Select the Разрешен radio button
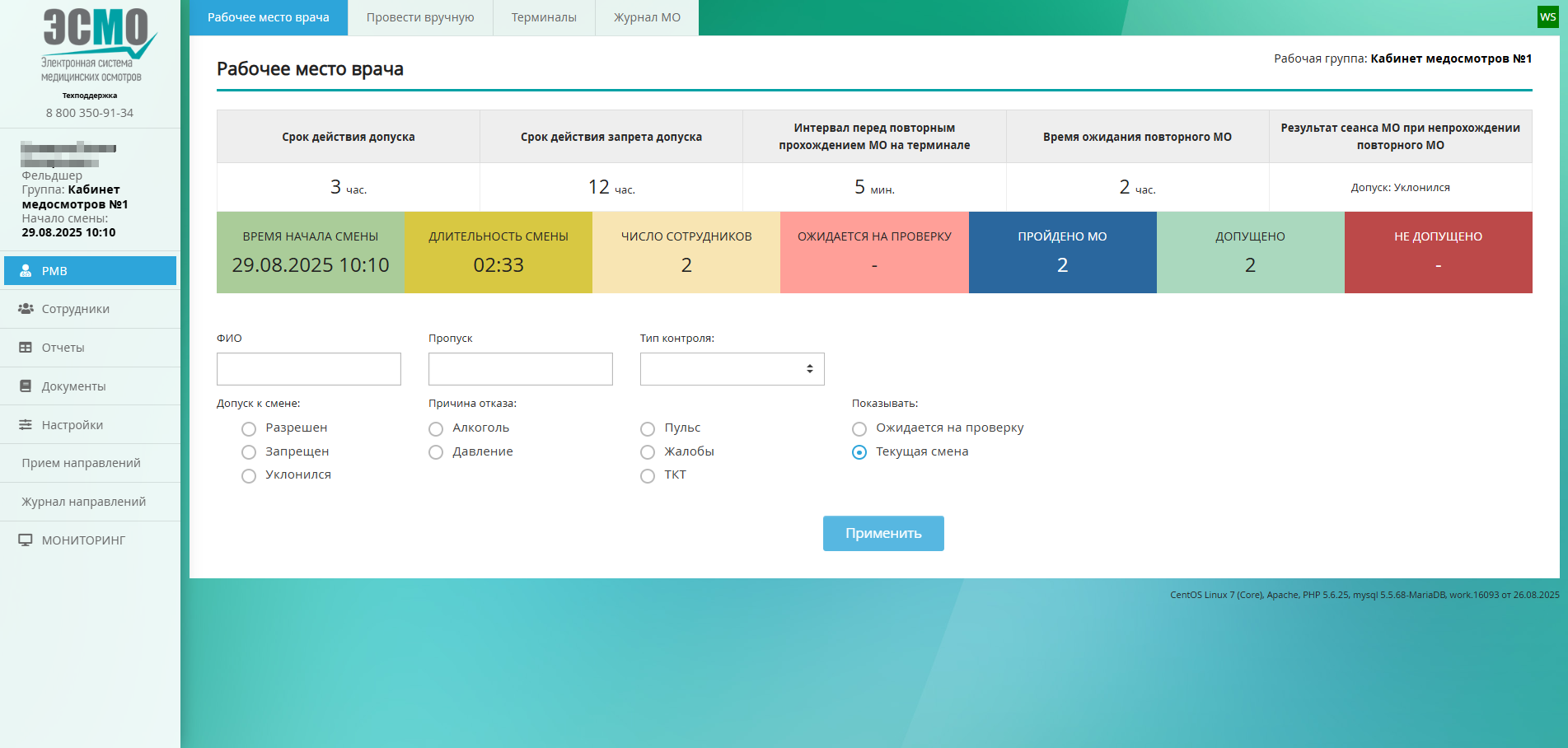This screenshot has height=748, width=1568. 249,429
